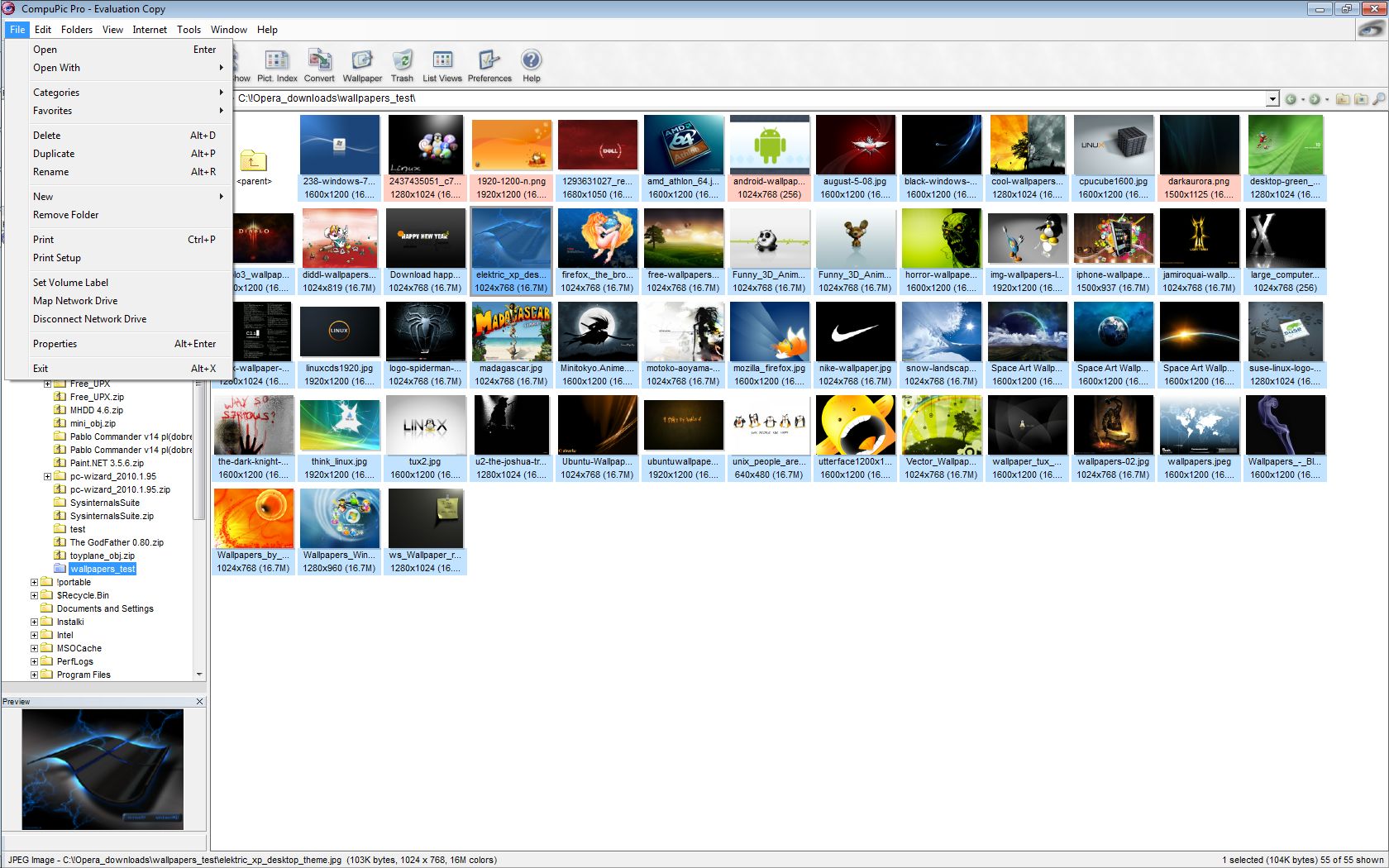Expand the pc-wizard_2010.1.95 folder
Image resolution: width=1389 pixels, height=868 pixels.
[x=47, y=476]
